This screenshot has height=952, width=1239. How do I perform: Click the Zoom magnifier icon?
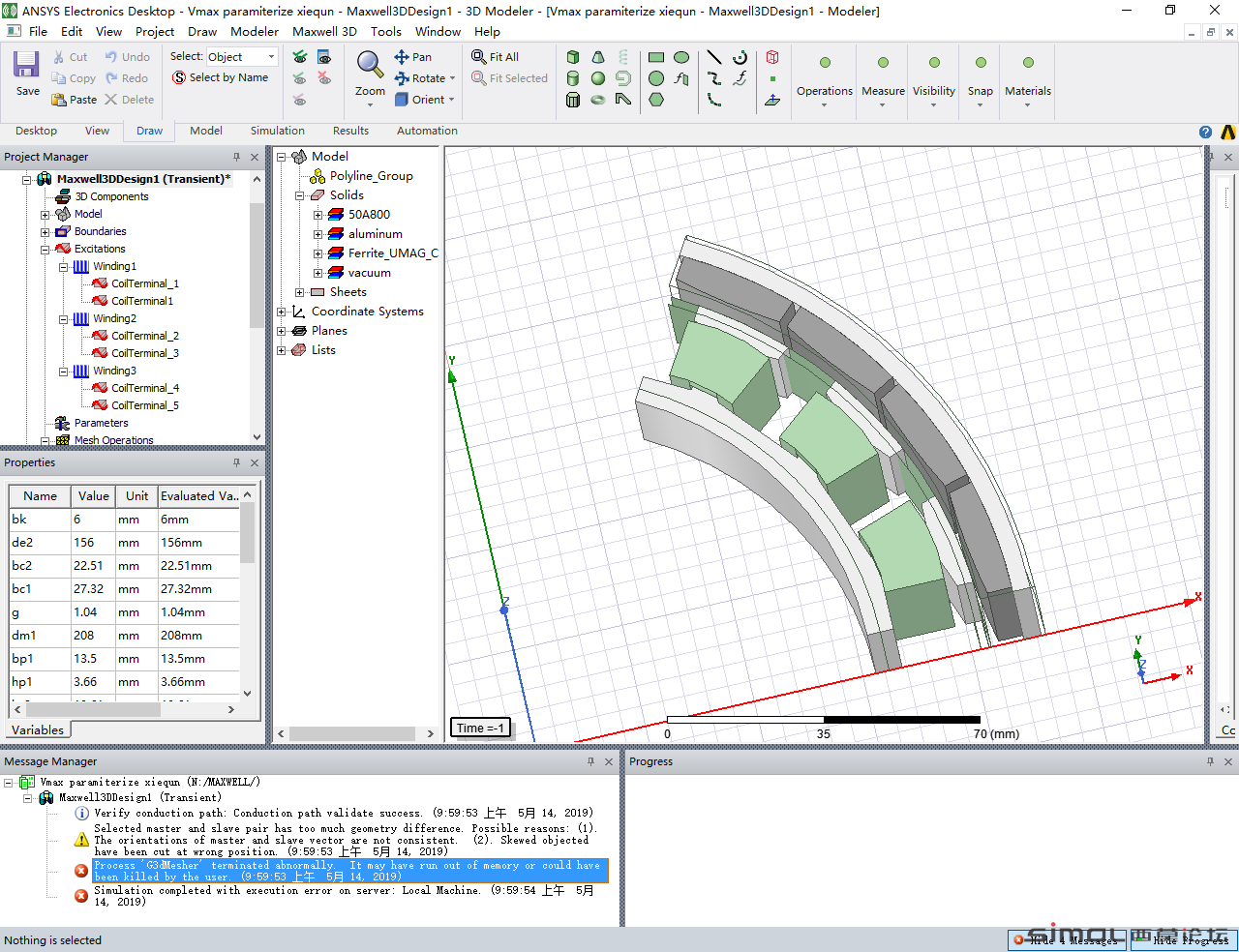point(370,65)
